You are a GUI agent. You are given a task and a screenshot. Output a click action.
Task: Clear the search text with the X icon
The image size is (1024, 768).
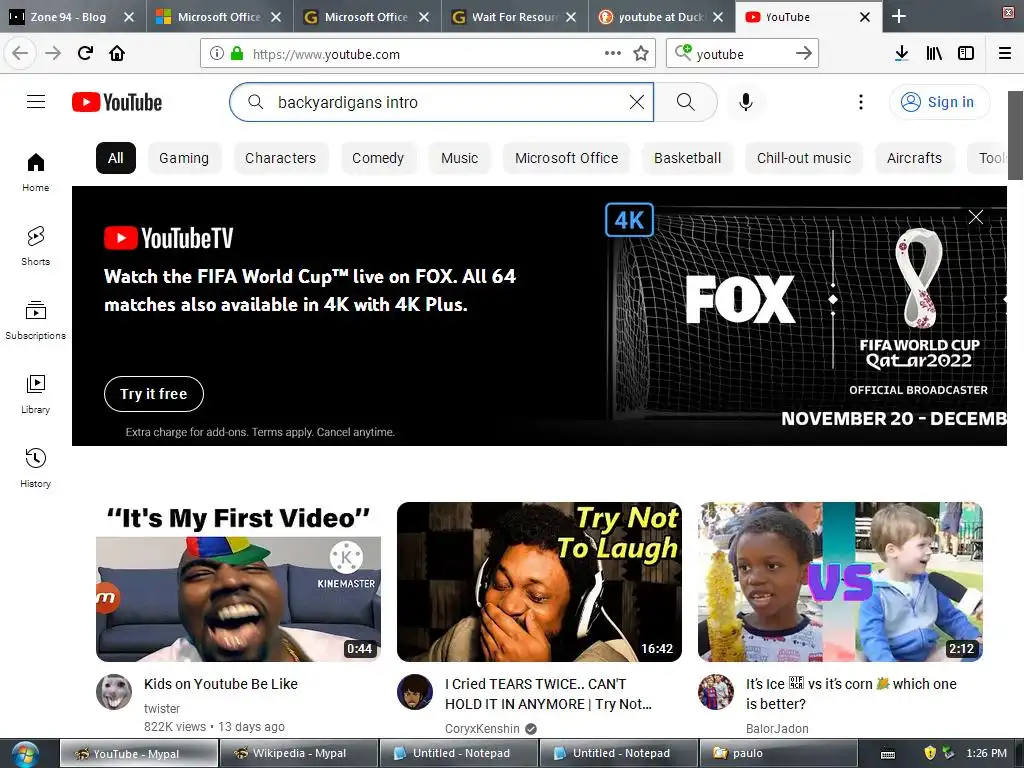[636, 102]
